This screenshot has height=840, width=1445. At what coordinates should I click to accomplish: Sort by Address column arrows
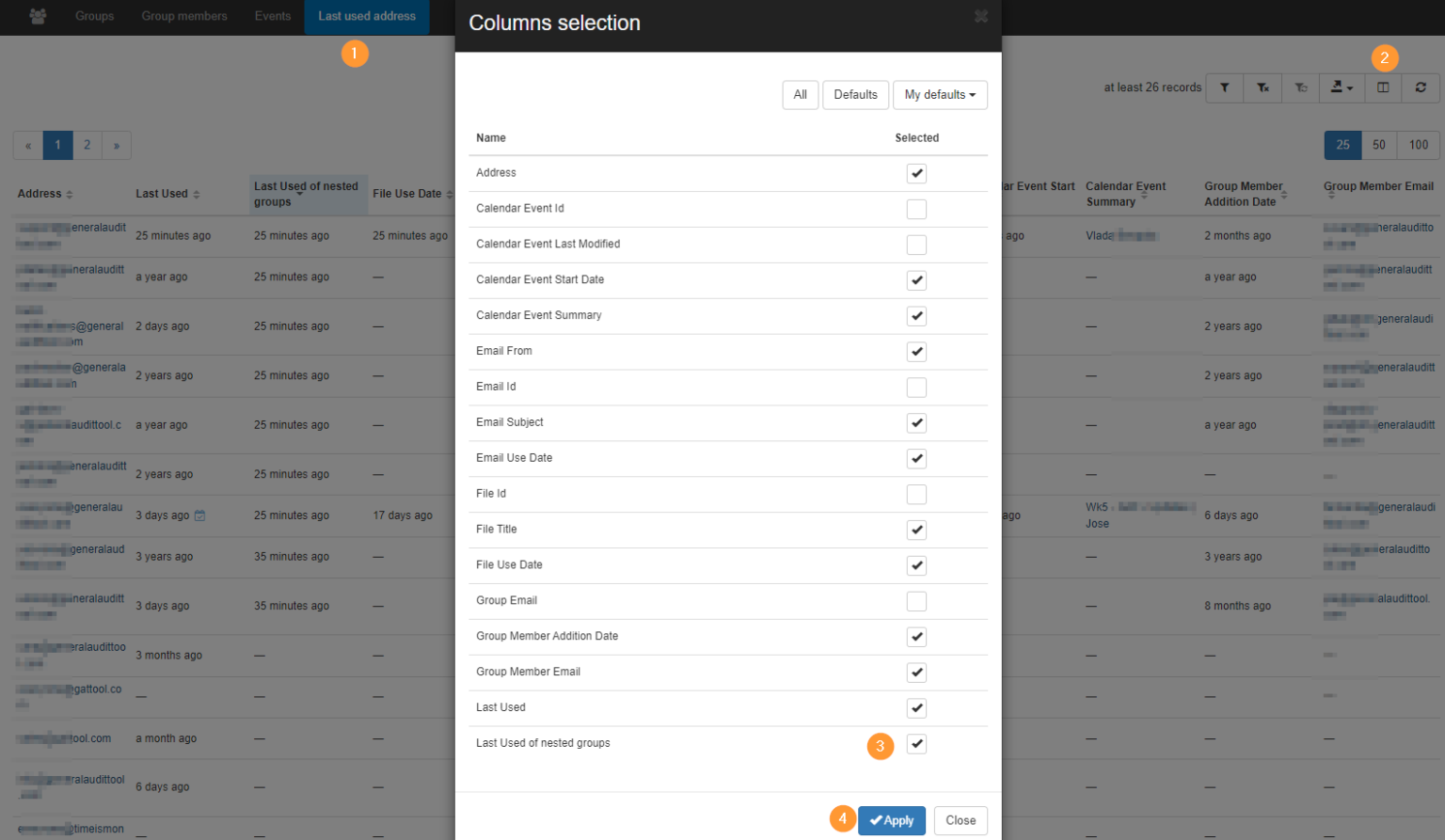tap(70, 195)
